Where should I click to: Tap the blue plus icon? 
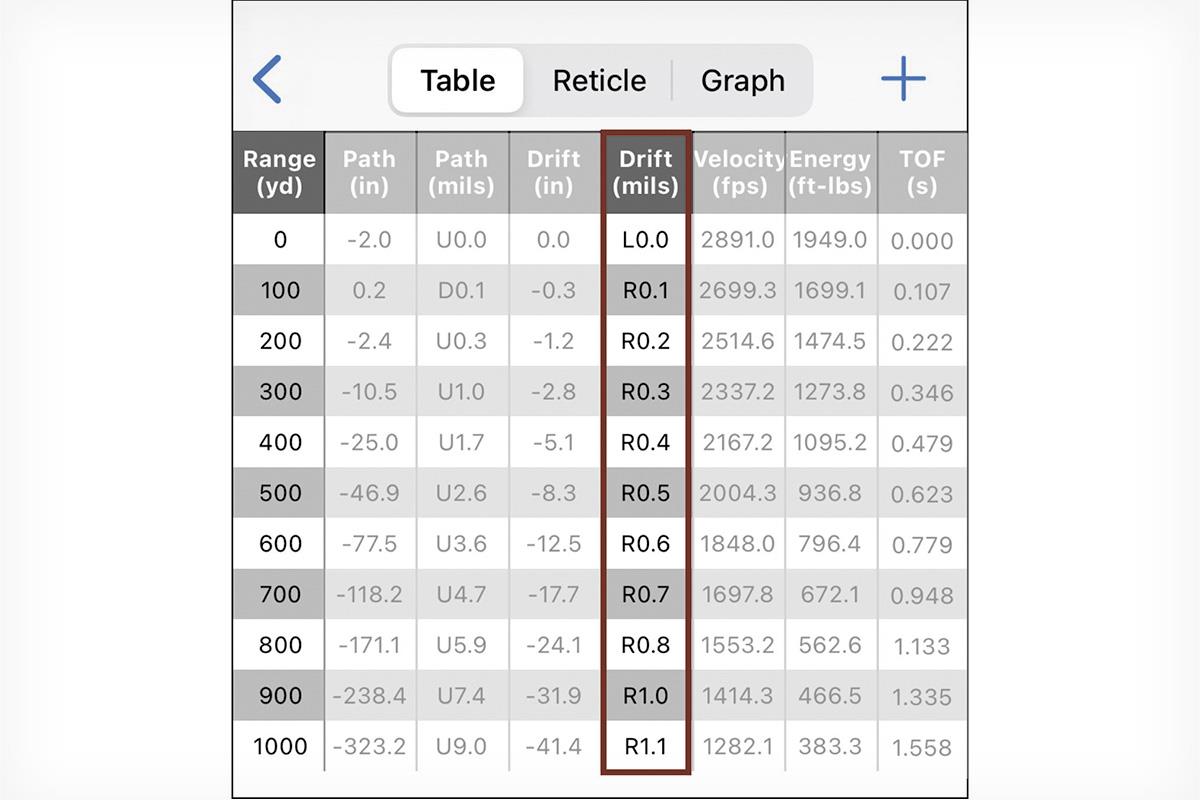(903, 79)
